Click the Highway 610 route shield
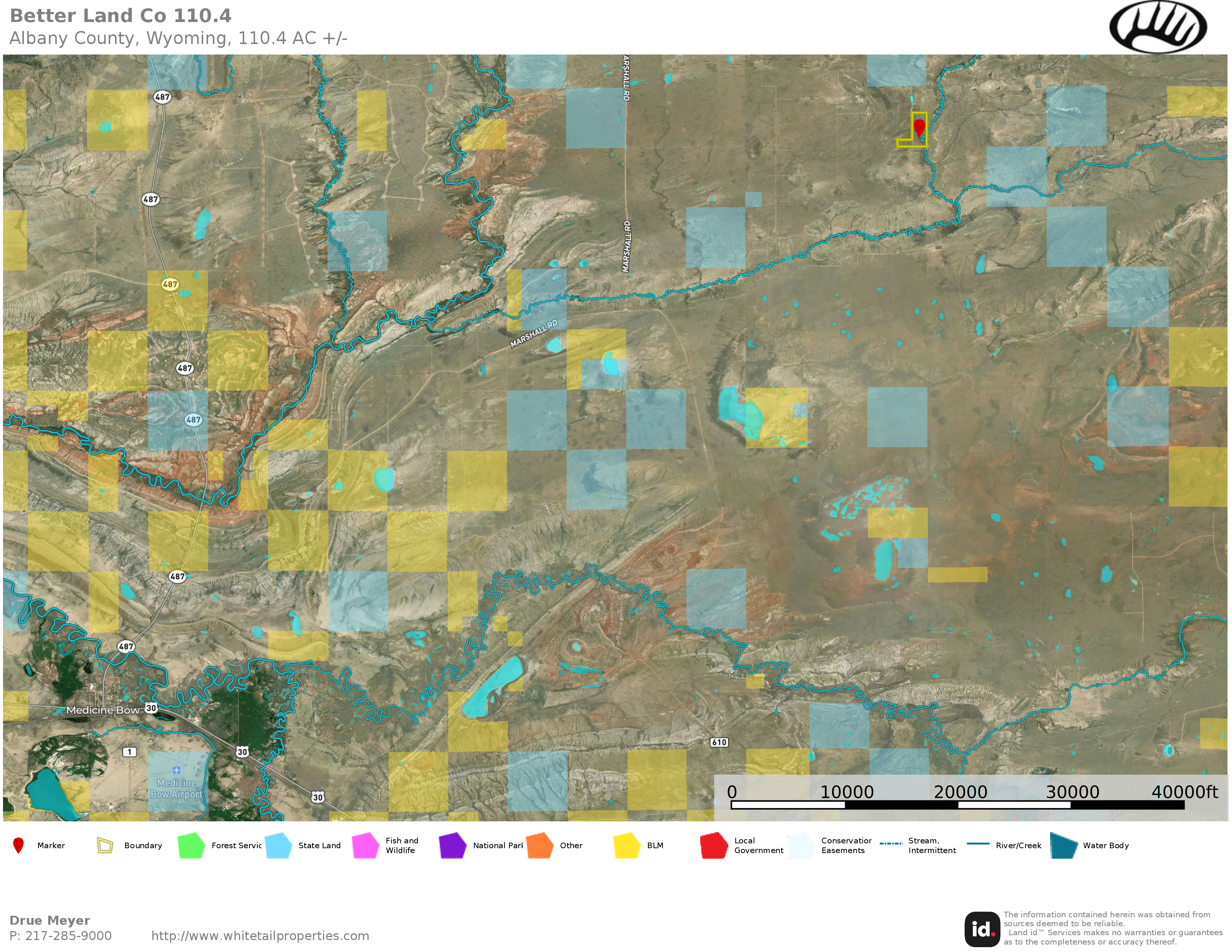 point(719,742)
